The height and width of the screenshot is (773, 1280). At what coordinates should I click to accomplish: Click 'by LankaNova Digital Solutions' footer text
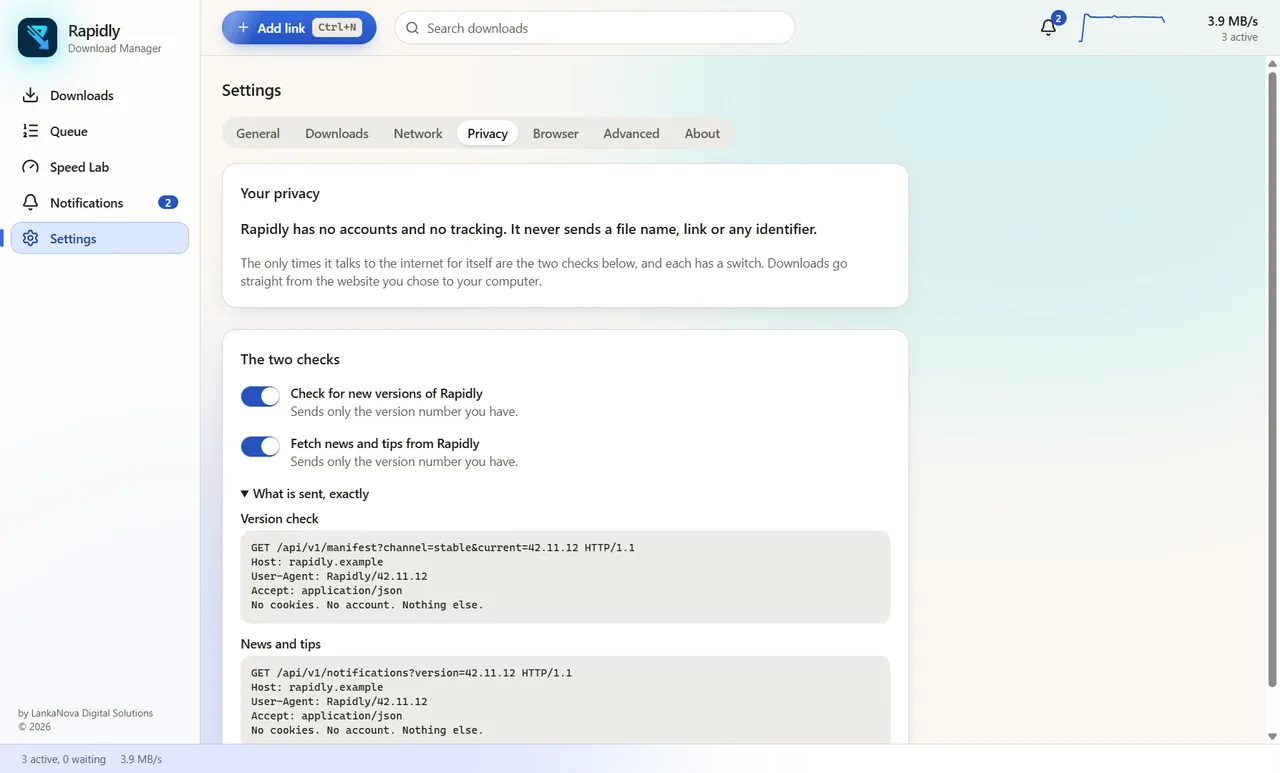tap(86, 713)
